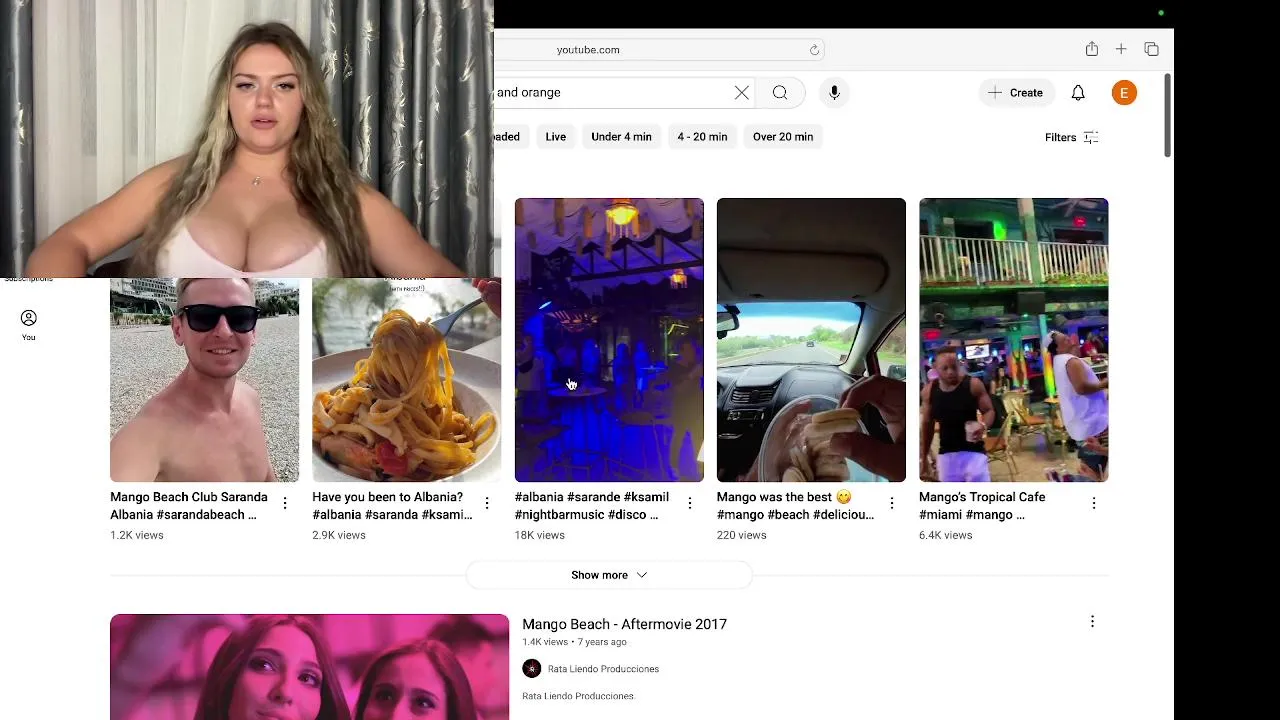Start voice search with microphone icon
Screen dimensions: 1280x720
tap(834, 93)
